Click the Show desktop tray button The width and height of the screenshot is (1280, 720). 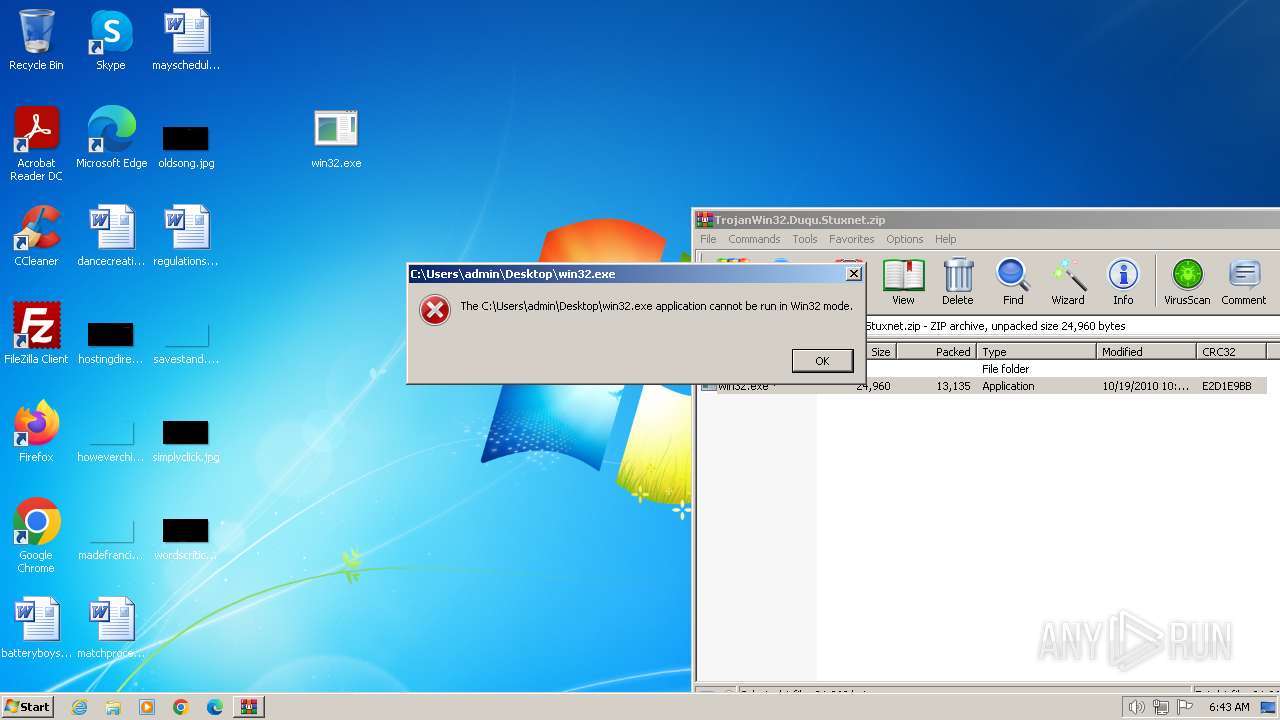coord(1269,707)
